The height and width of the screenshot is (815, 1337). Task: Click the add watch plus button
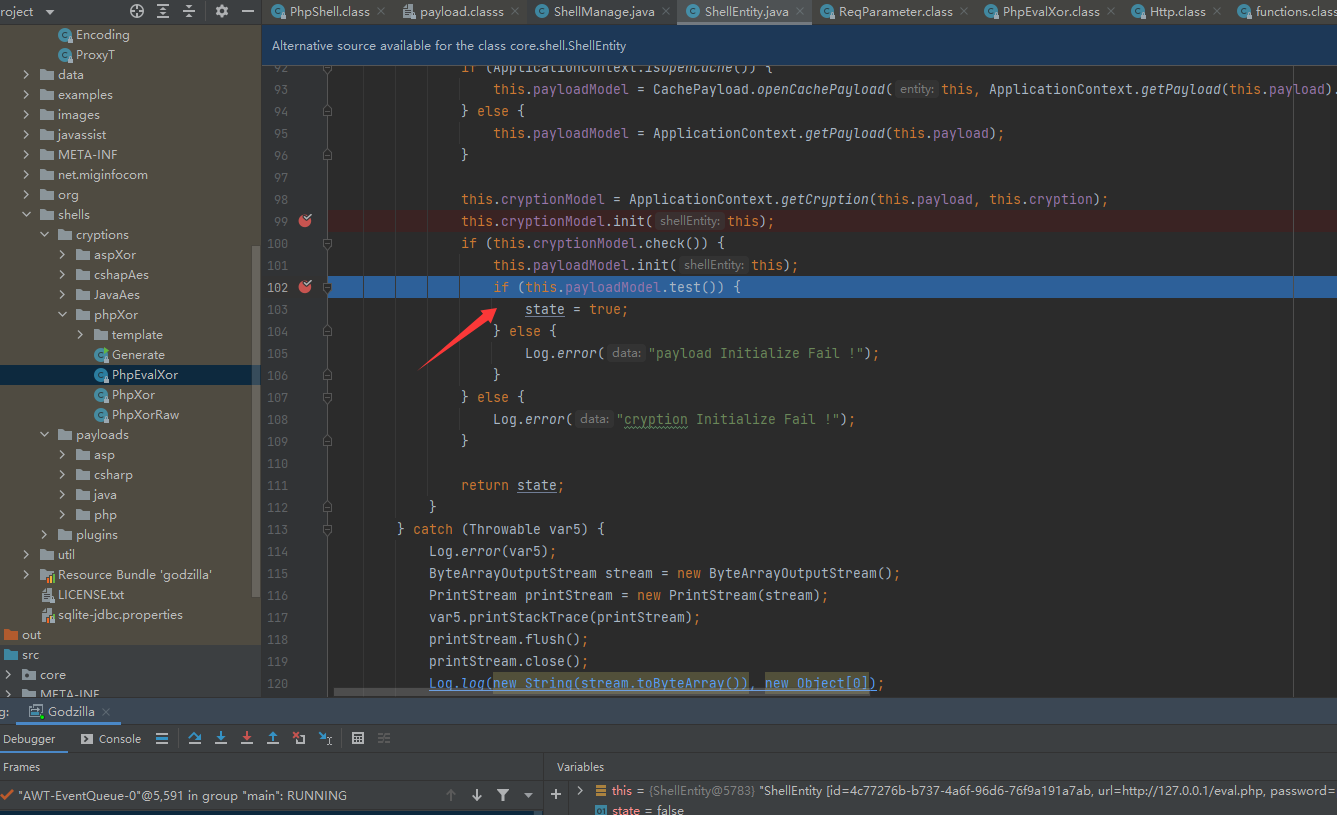(x=556, y=794)
